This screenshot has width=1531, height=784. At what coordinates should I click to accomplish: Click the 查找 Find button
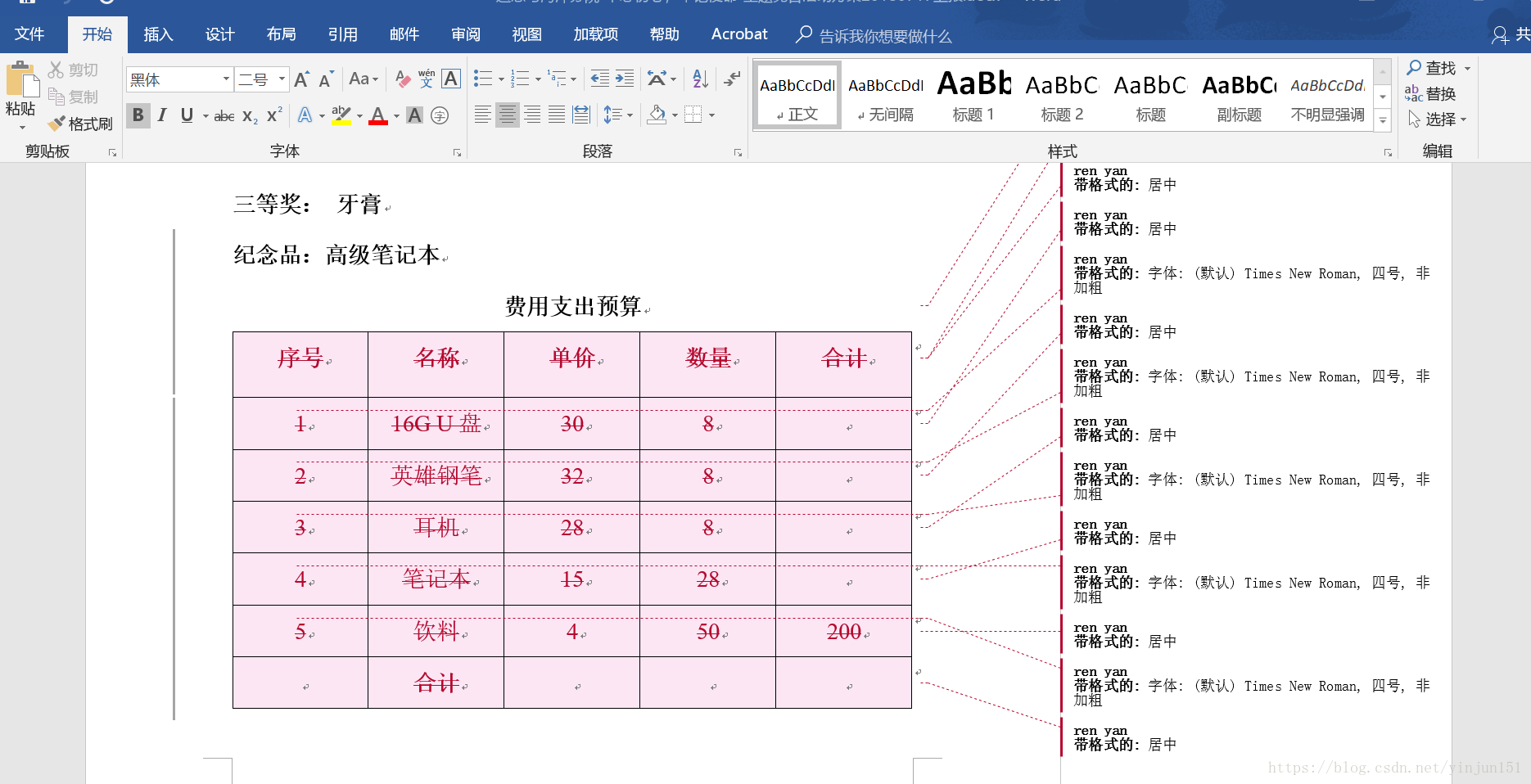click(x=1438, y=68)
